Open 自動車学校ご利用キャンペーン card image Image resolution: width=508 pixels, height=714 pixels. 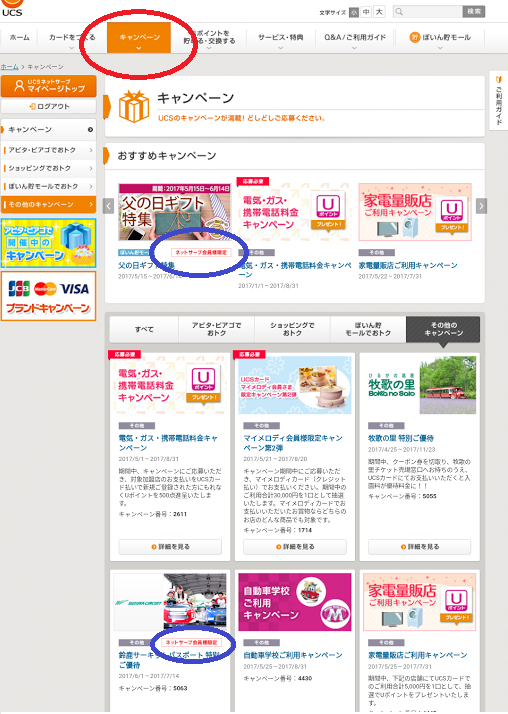tap(295, 602)
